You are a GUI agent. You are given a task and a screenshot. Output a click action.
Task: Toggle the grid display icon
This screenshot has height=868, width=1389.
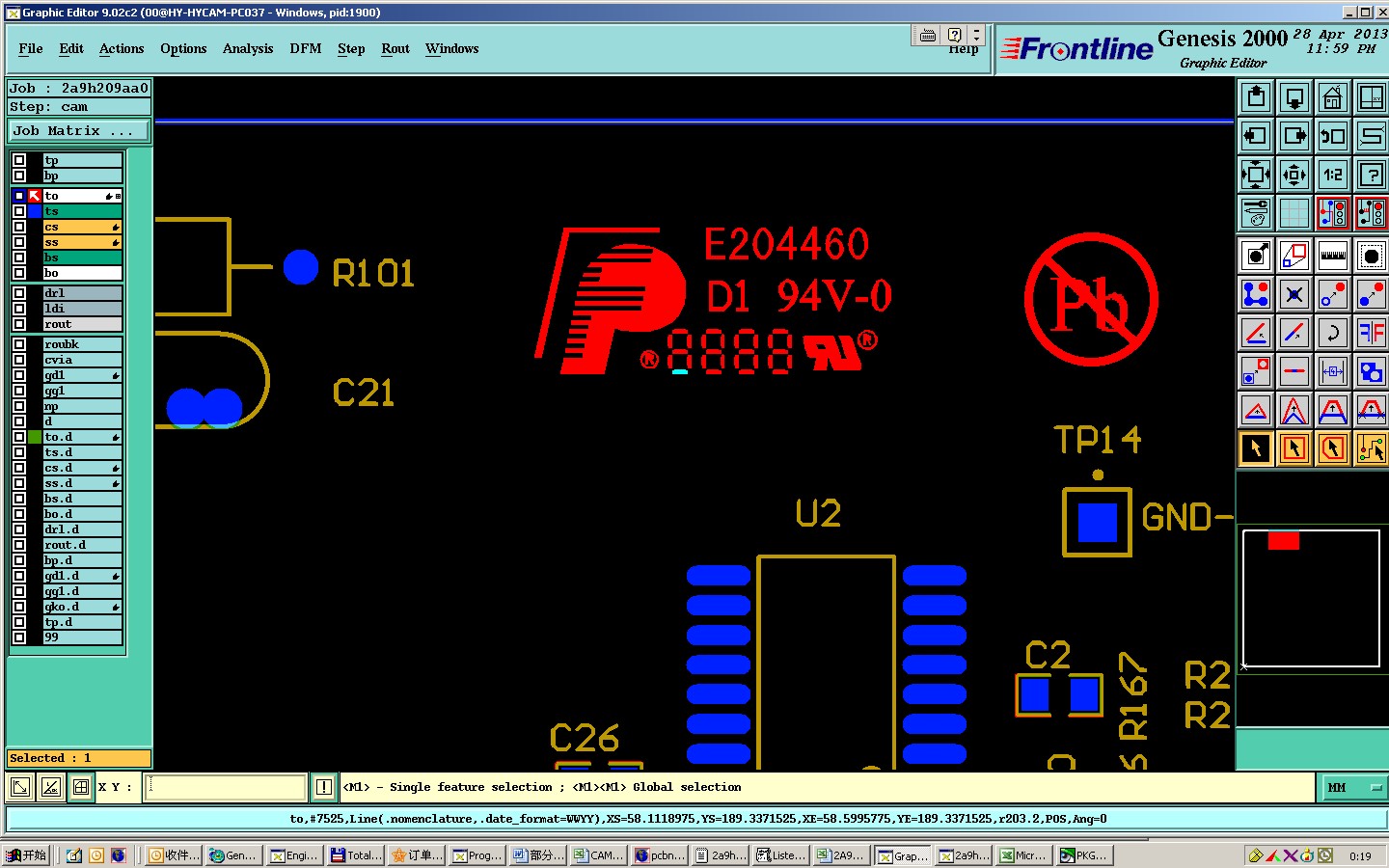click(x=1294, y=213)
